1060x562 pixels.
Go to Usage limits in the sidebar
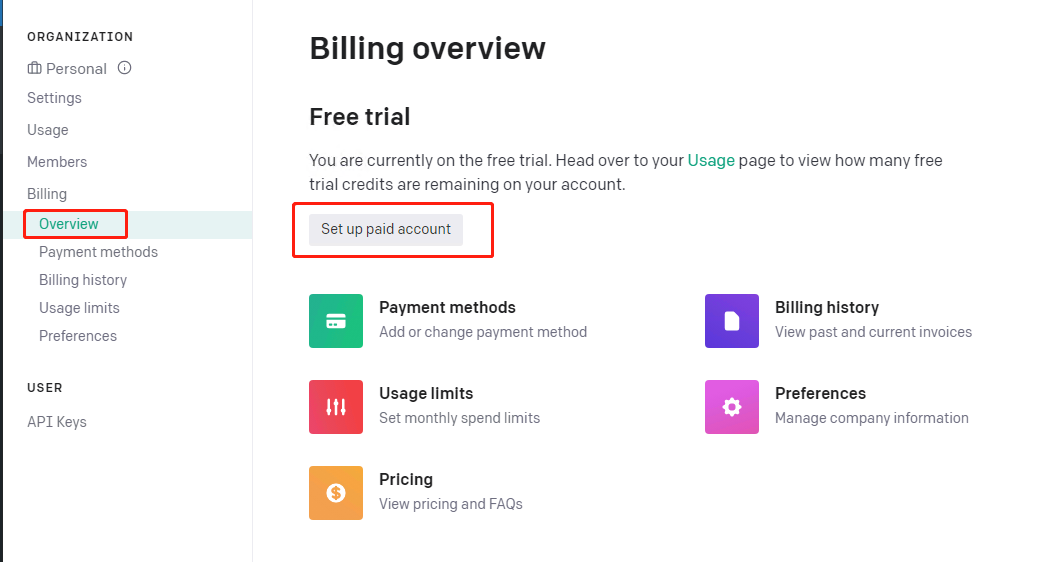[79, 308]
